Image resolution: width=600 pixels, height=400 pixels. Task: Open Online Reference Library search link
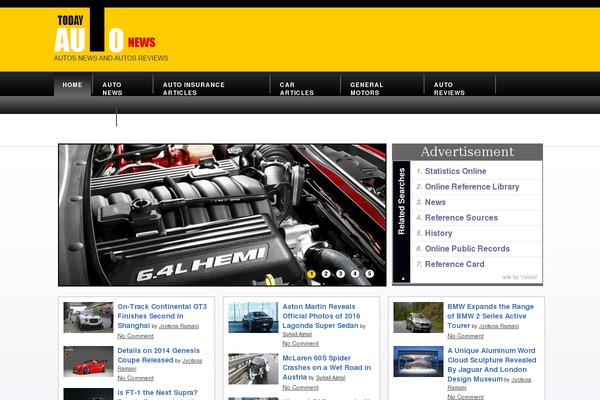point(472,187)
